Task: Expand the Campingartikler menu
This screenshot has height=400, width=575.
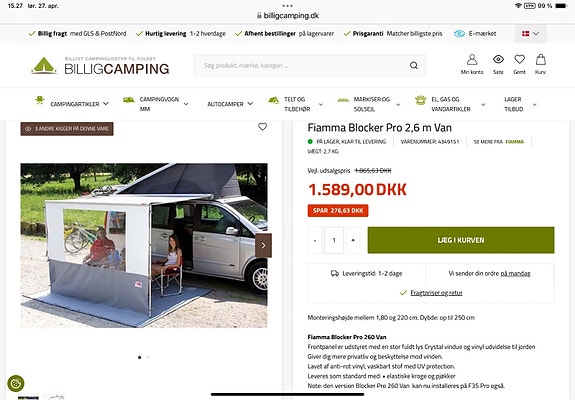Action: 72,104
